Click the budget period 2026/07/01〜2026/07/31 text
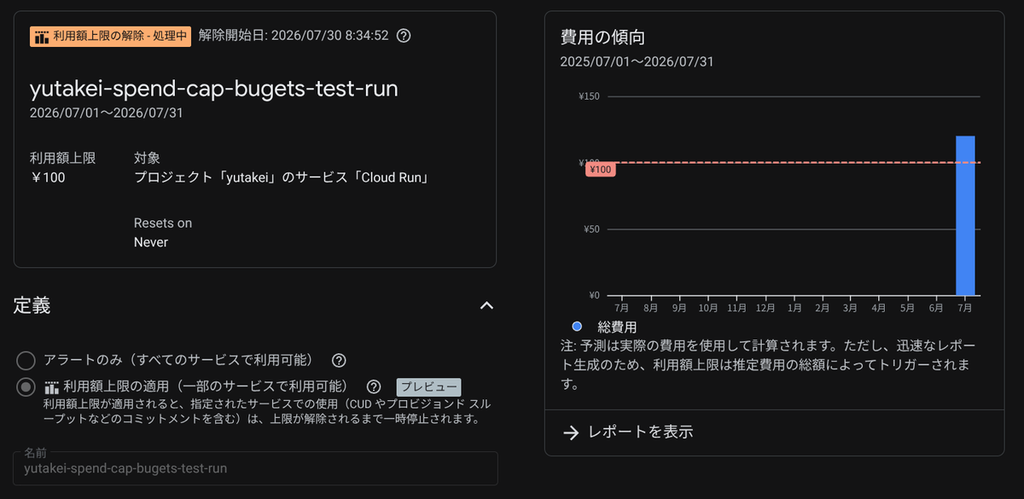This screenshot has height=499, width=1024. pos(106,113)
